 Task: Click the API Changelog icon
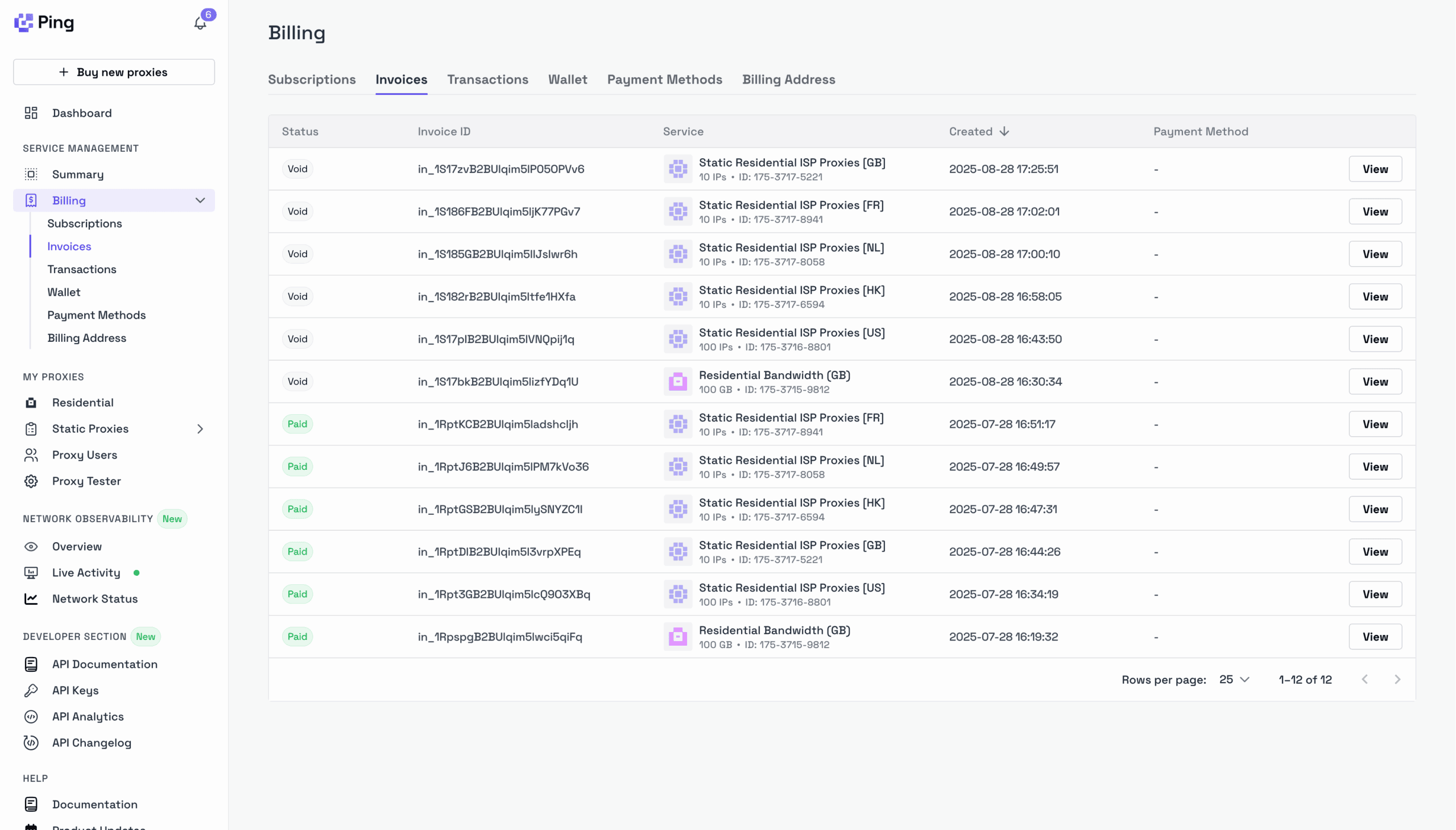tap(31, 742)
